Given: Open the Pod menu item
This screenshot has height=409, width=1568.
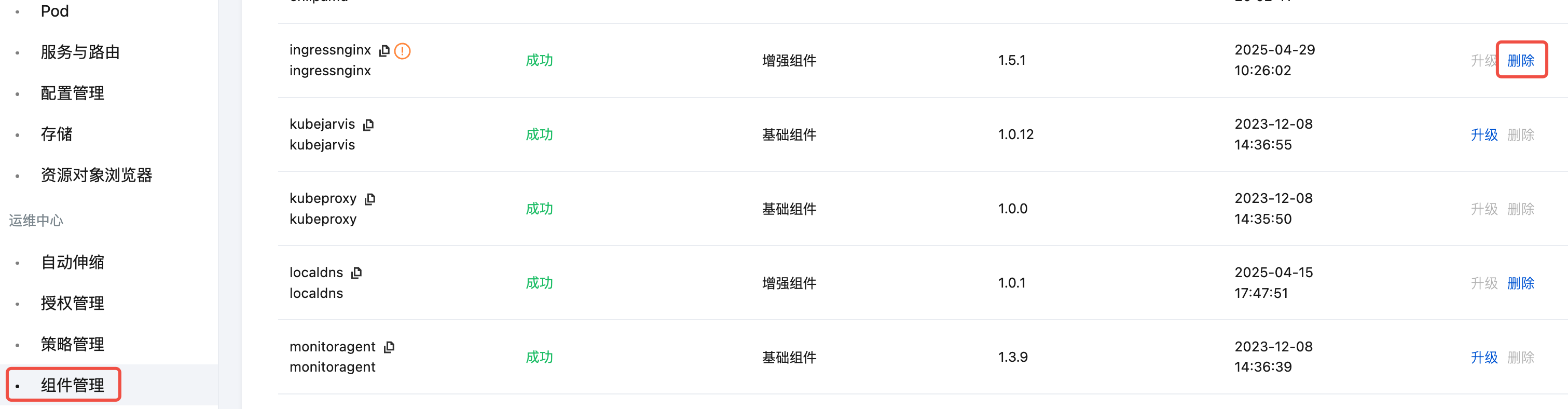Looking at the screenshot, I should tap(55, 11).
